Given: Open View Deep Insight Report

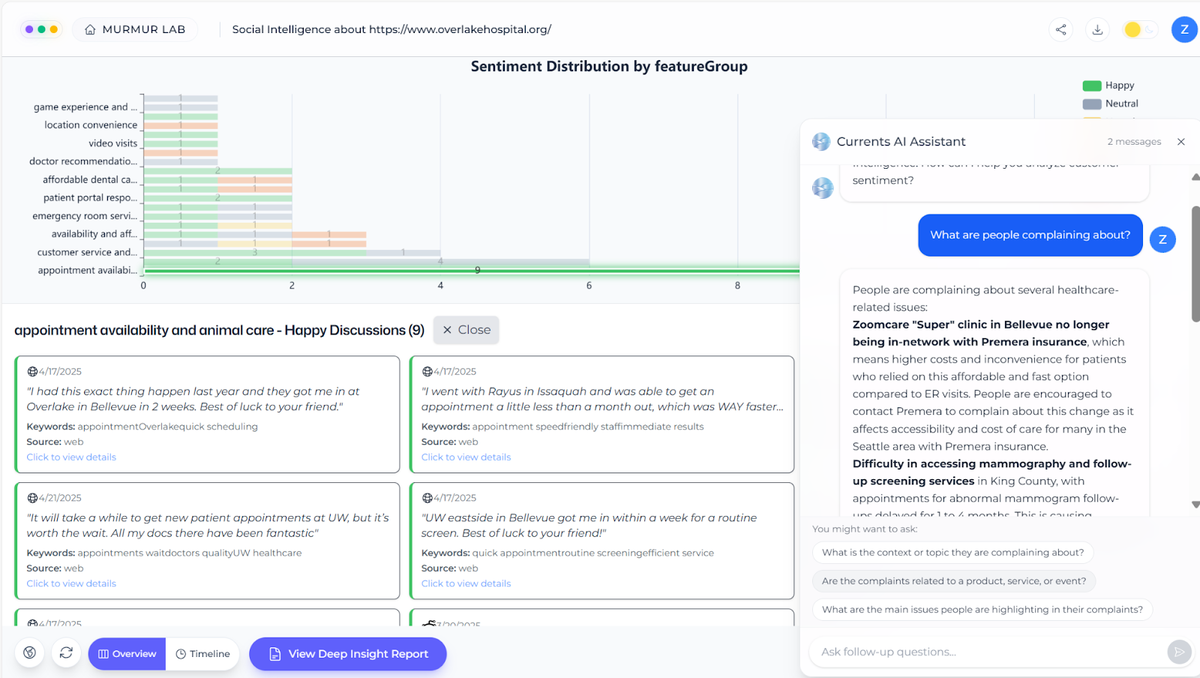Looking at the screenshot, I should click(x=348, y=654).
